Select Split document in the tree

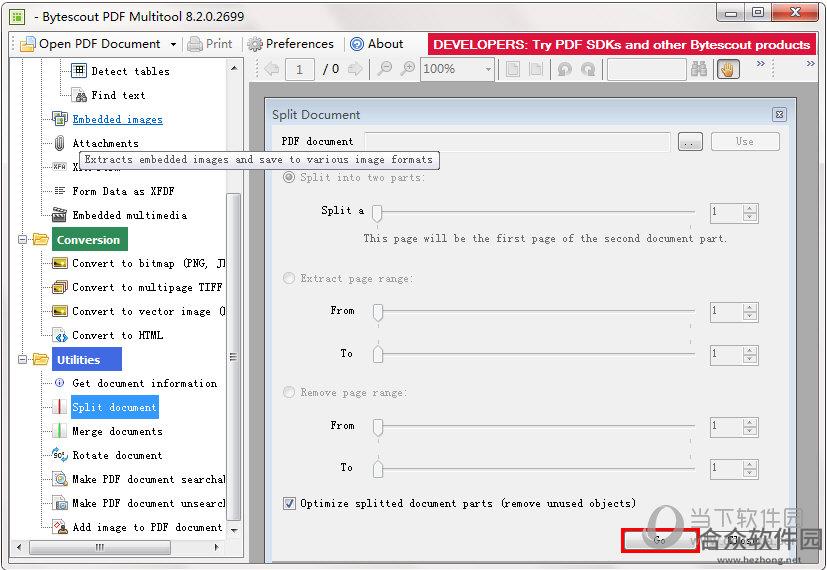(x=114, y=408)
